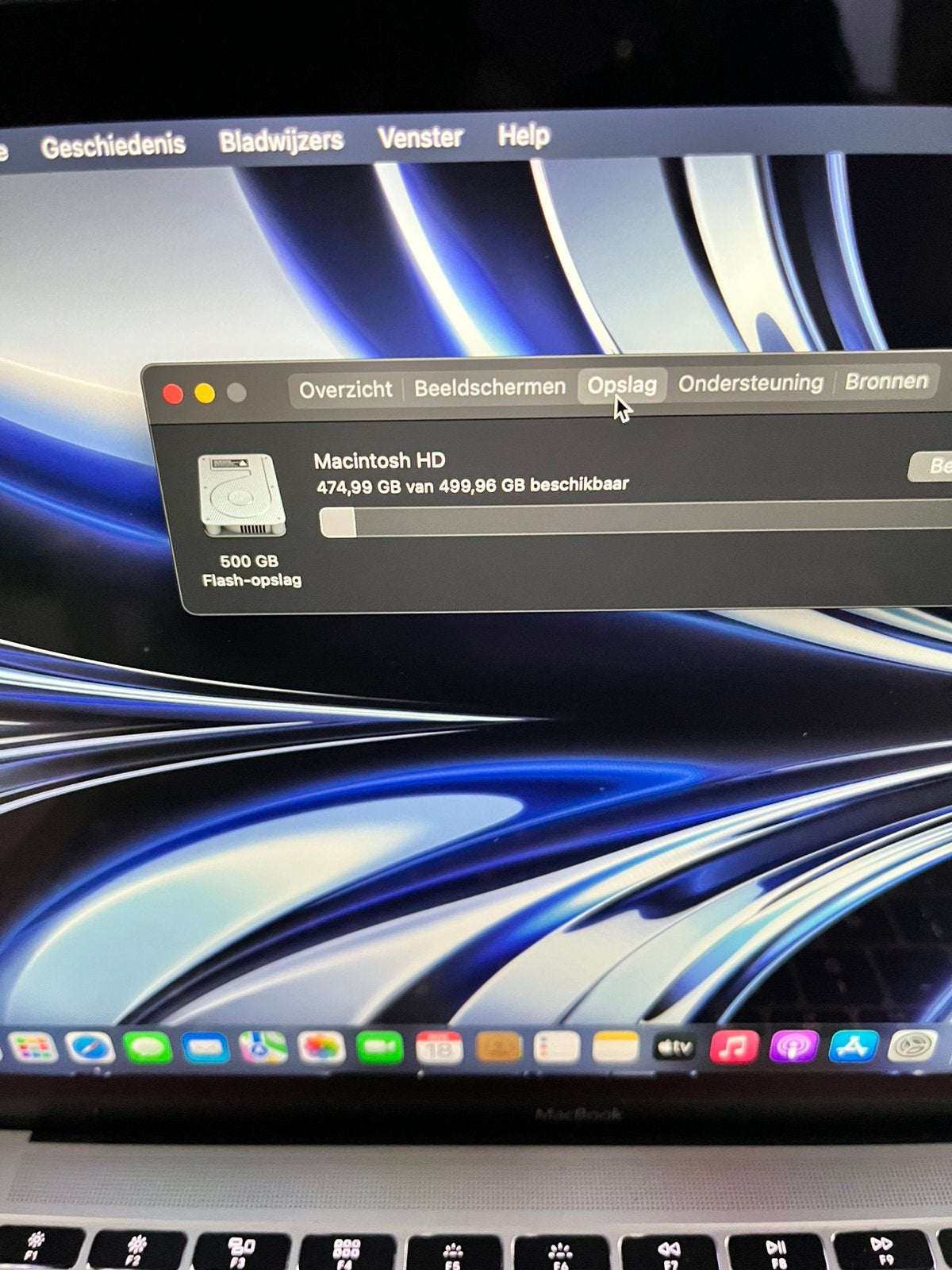
Task: Switch to the Beeldschermen tab
Action: coord(489,387)
